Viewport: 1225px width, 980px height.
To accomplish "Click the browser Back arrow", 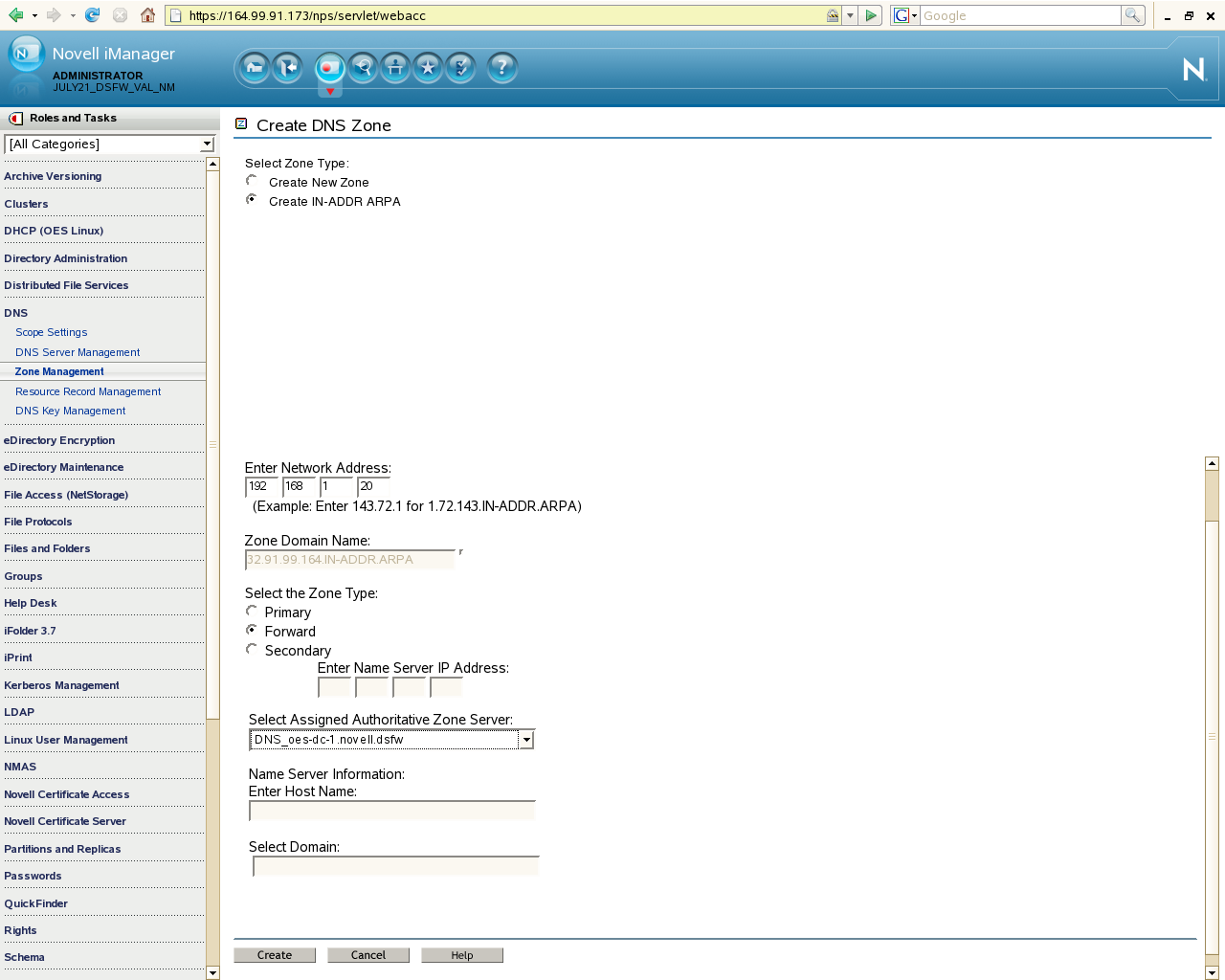I will [15, 15].
